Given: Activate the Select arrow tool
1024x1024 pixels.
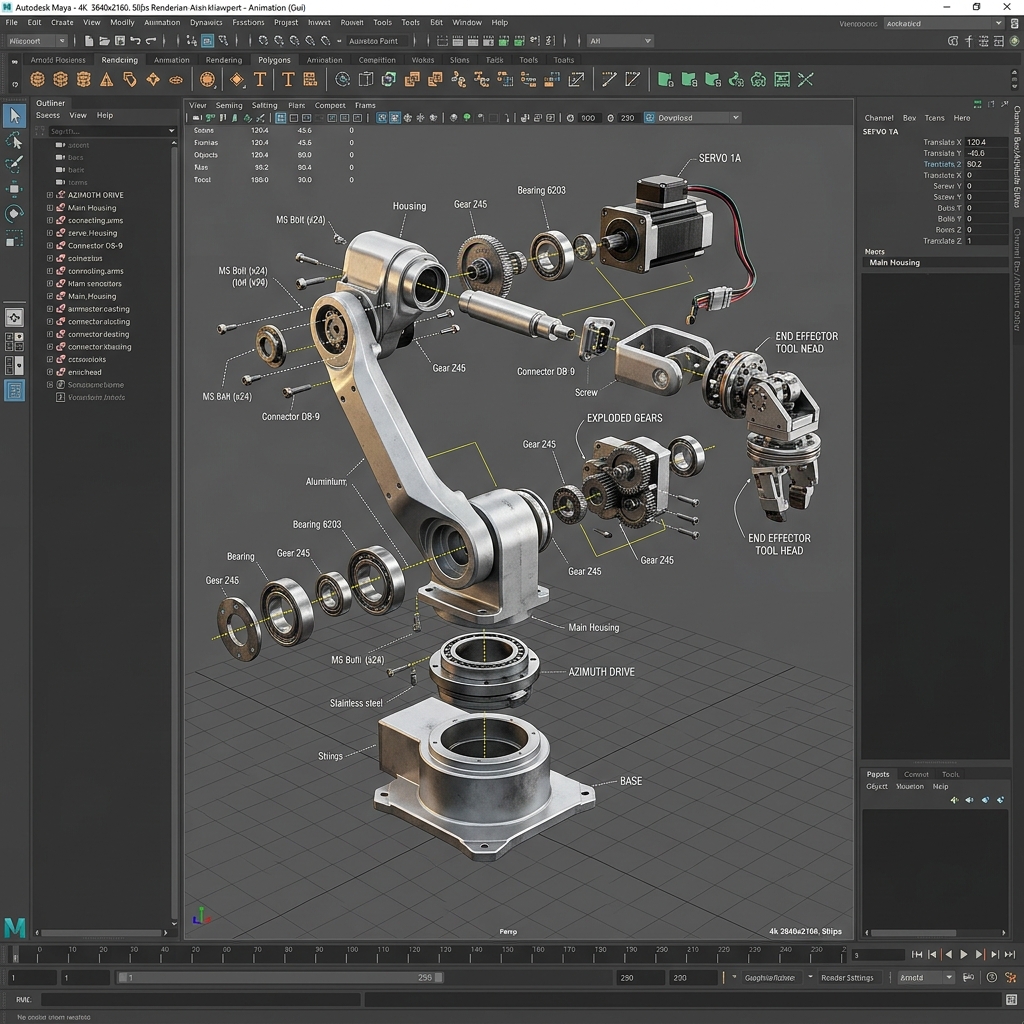Looking at the screenshot, I should point(14,116).
